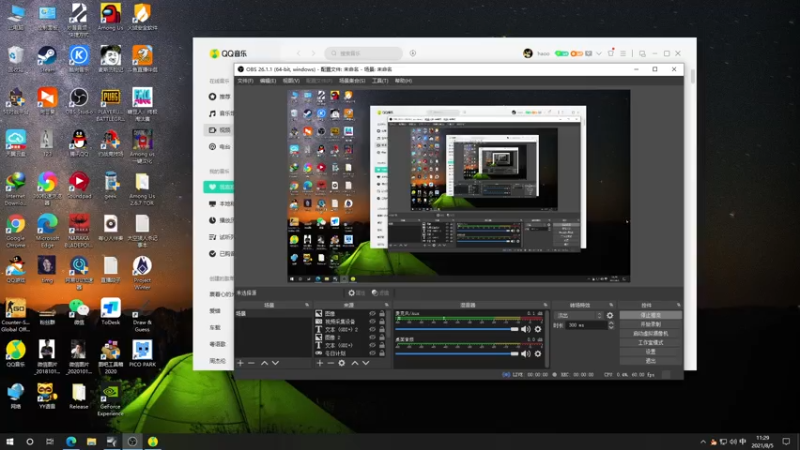Toggle visibility of 图像 2 source

(x=372, y=337)
